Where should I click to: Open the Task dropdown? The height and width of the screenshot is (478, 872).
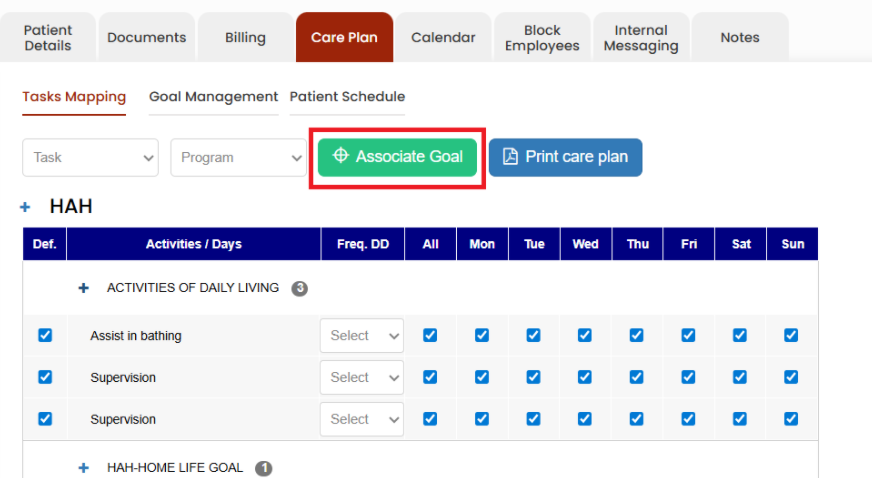[x=91, y=157]
